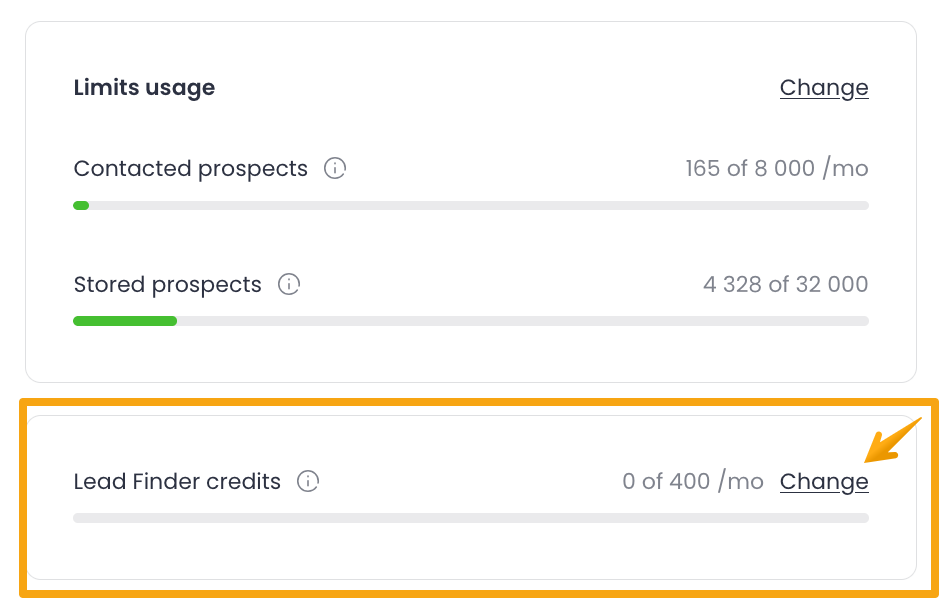Screen dimensions: 952x610
Task: Click the Stored prospects label
Action: (167, 285)
